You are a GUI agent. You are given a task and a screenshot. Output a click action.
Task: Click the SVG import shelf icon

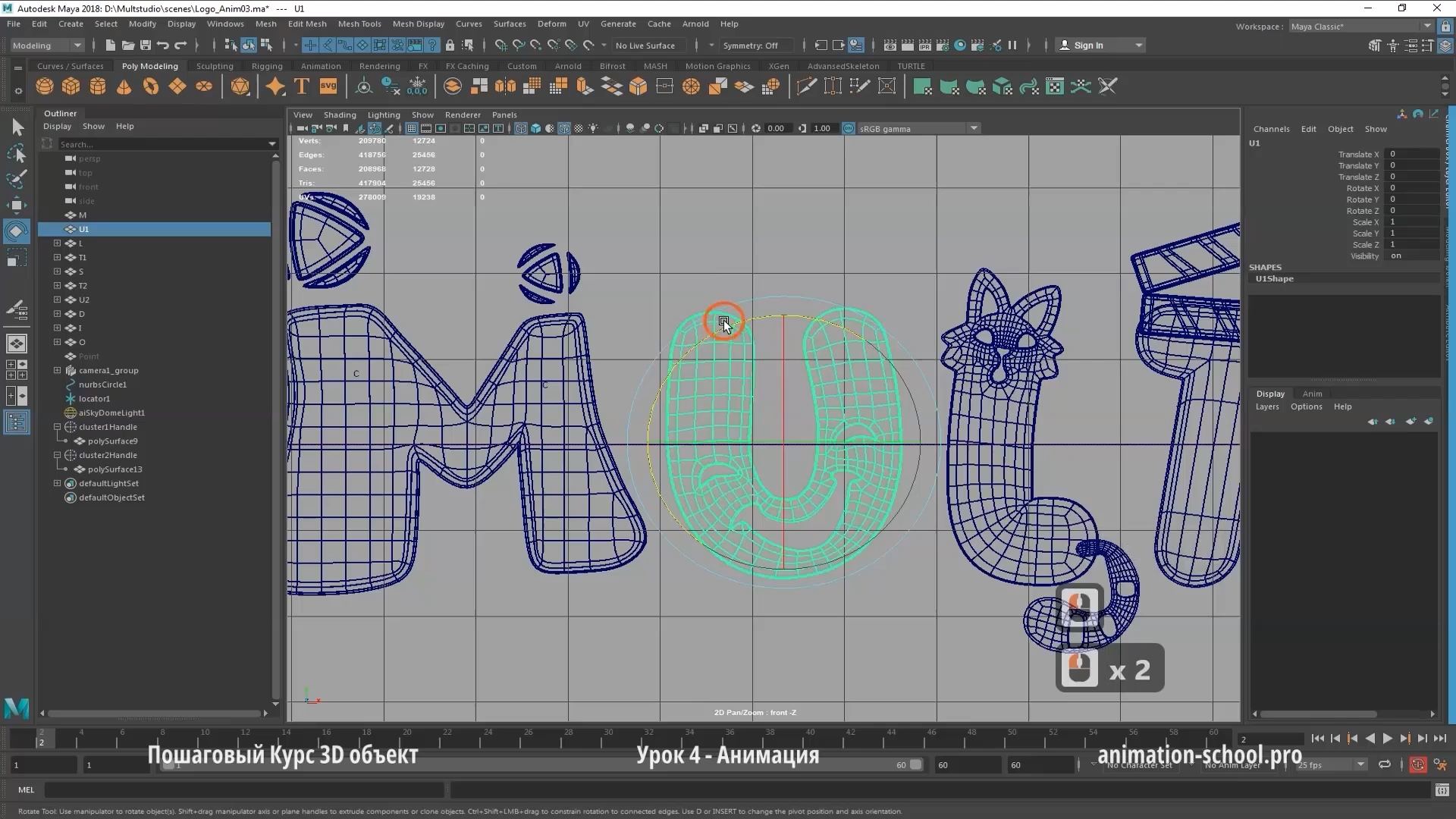[328, 86]
